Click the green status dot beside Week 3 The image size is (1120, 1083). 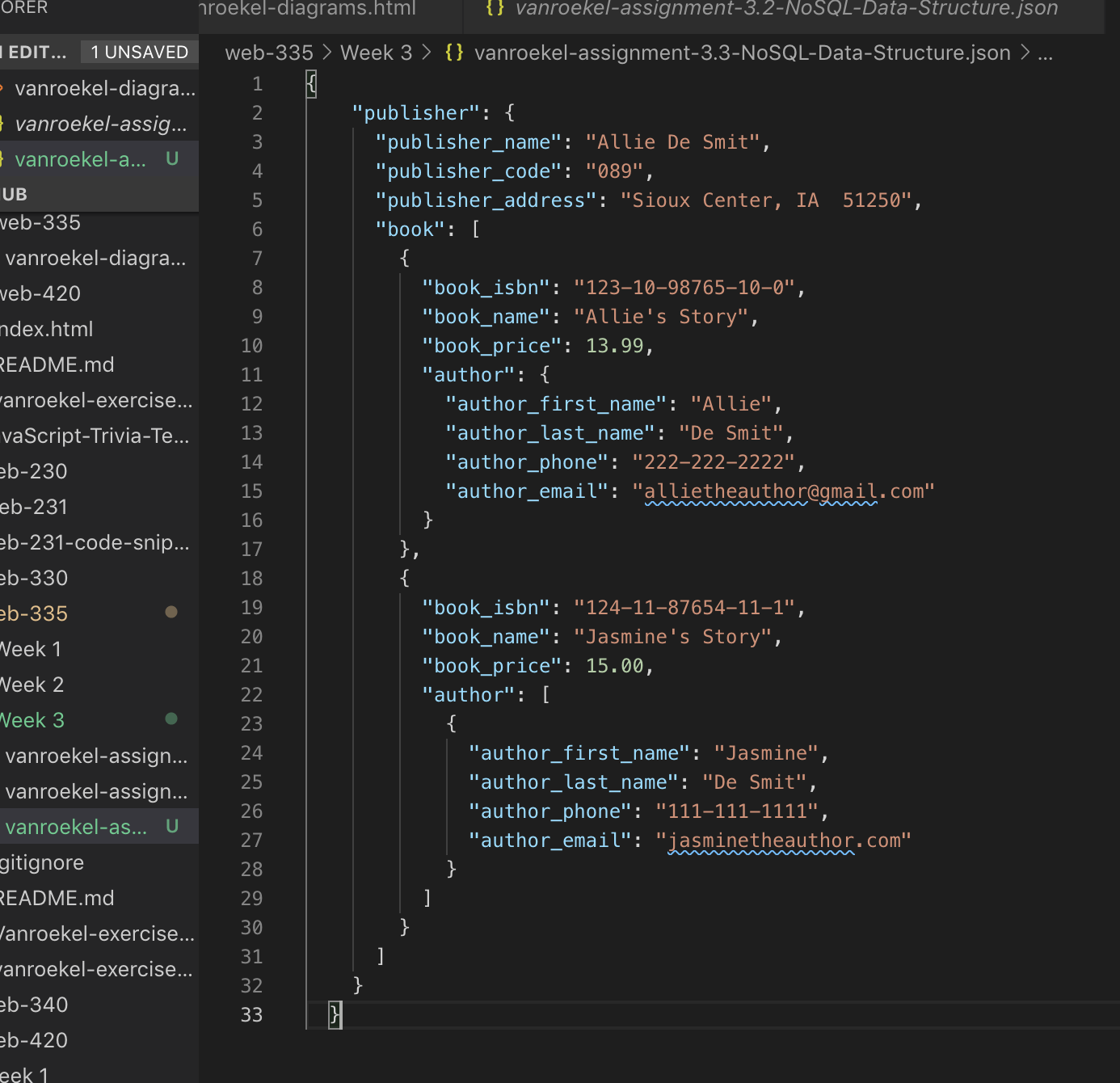click(171, 718)
